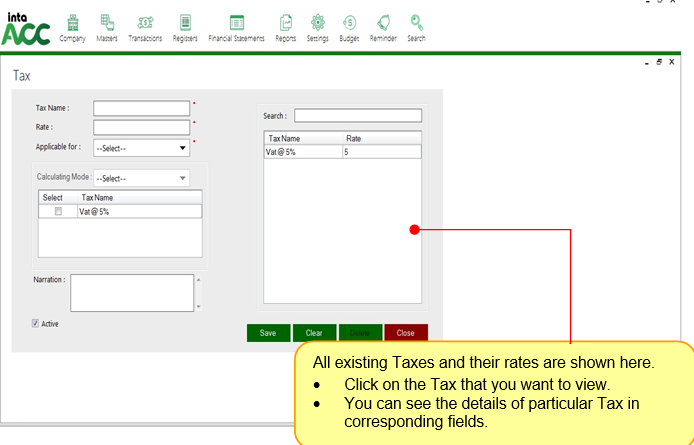Open the Budget icon
Screen dimensions: 694x445
(x=349, y=23)
